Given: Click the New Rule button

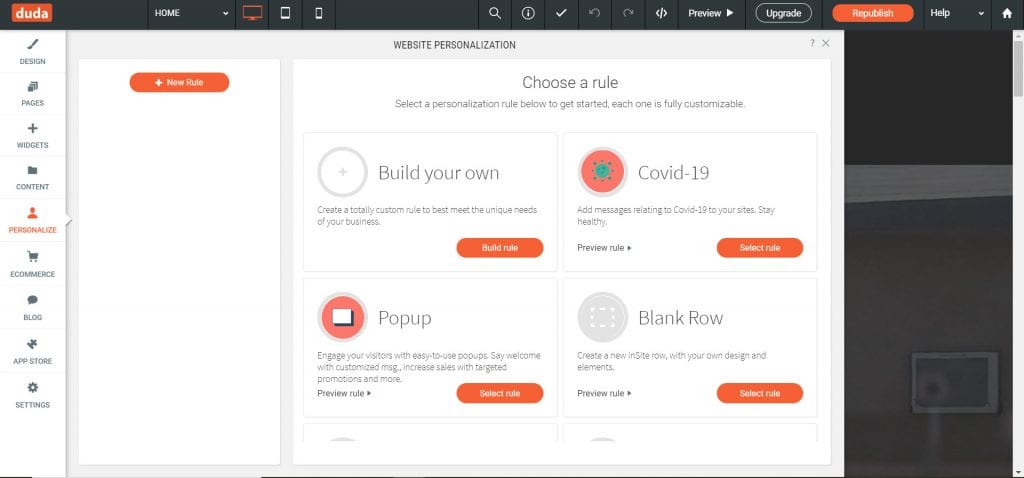Looking at the screenshot, I should (180, 82).
